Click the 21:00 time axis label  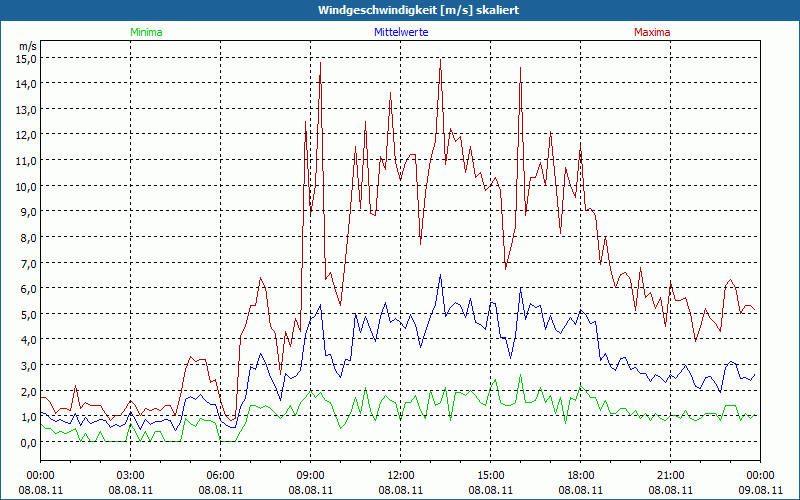tap(670, 476)
